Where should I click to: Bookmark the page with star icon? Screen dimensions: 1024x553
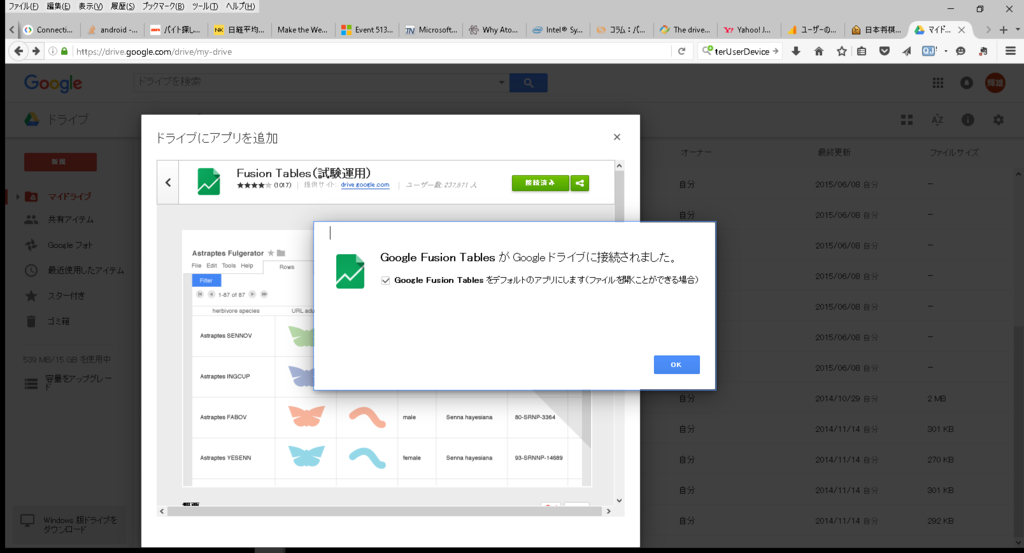(x=841, y=51)
